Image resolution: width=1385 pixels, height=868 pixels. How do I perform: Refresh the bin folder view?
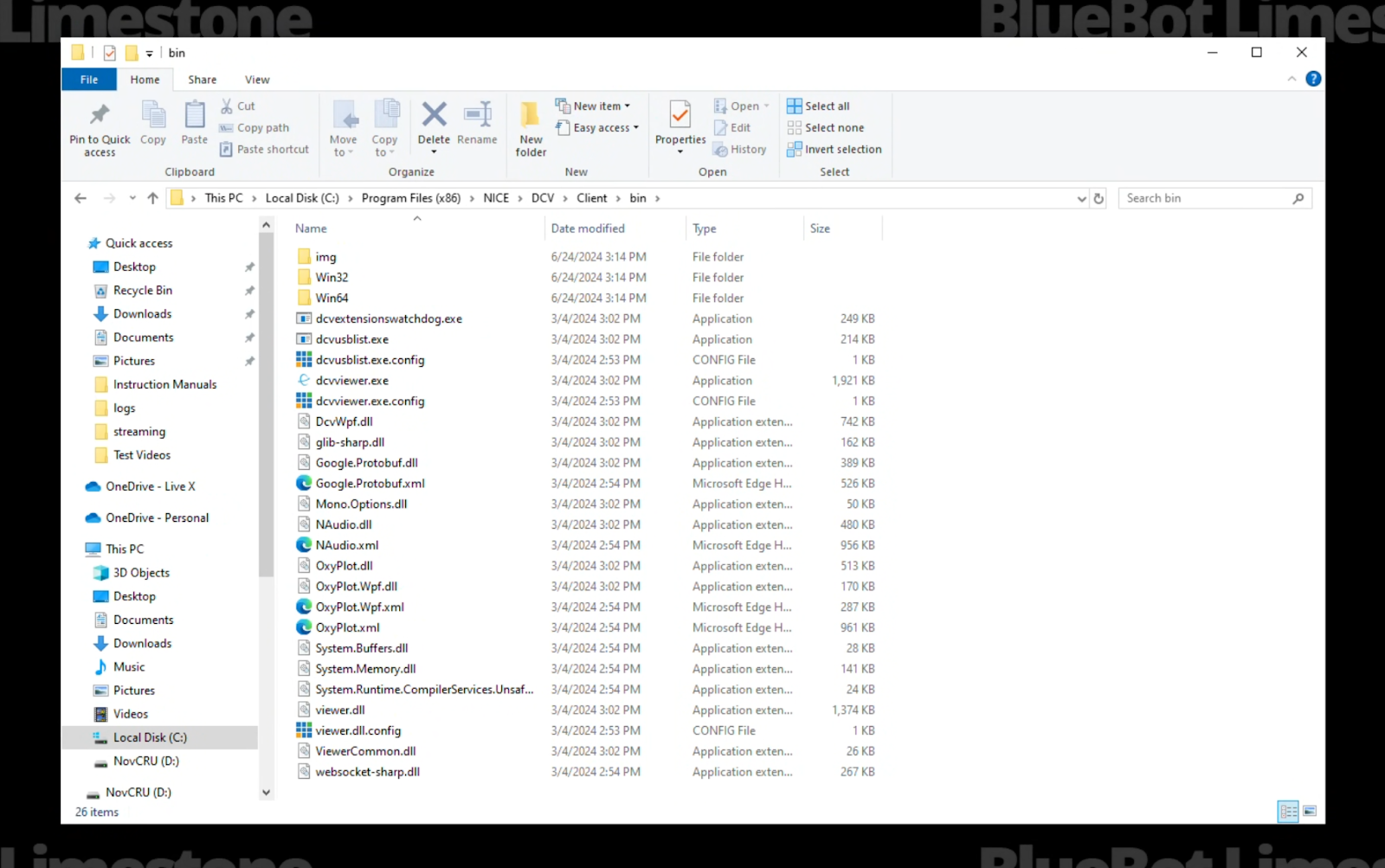coord(1098,198)
